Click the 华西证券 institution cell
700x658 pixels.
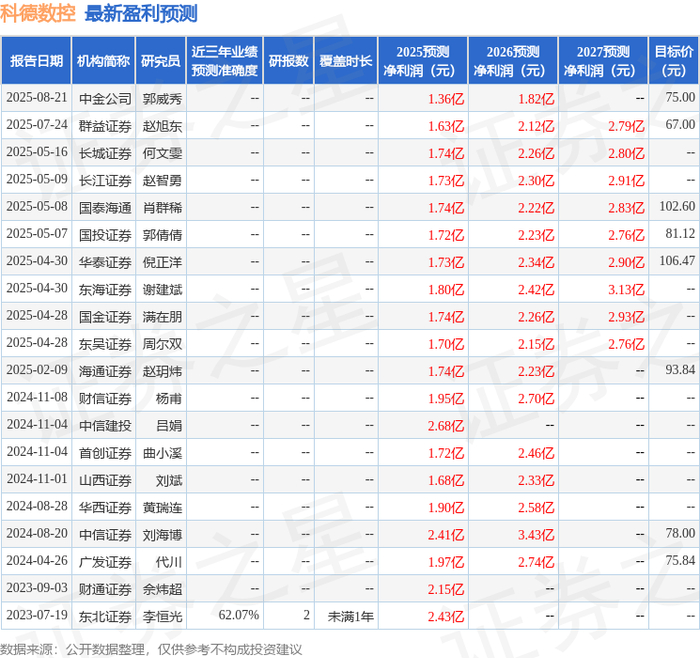click(105, 507)
